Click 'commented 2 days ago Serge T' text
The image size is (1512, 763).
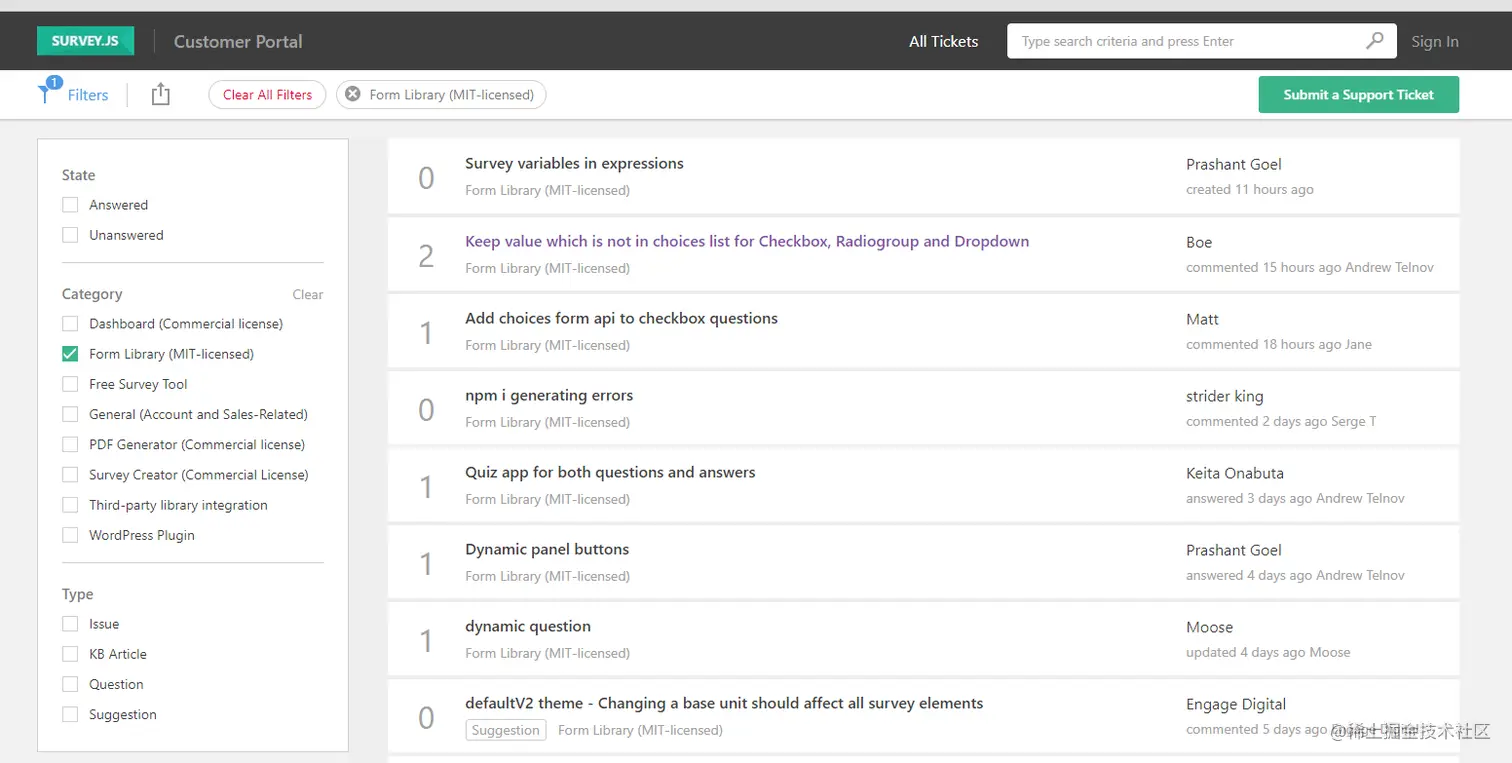tap(1281, 421)
